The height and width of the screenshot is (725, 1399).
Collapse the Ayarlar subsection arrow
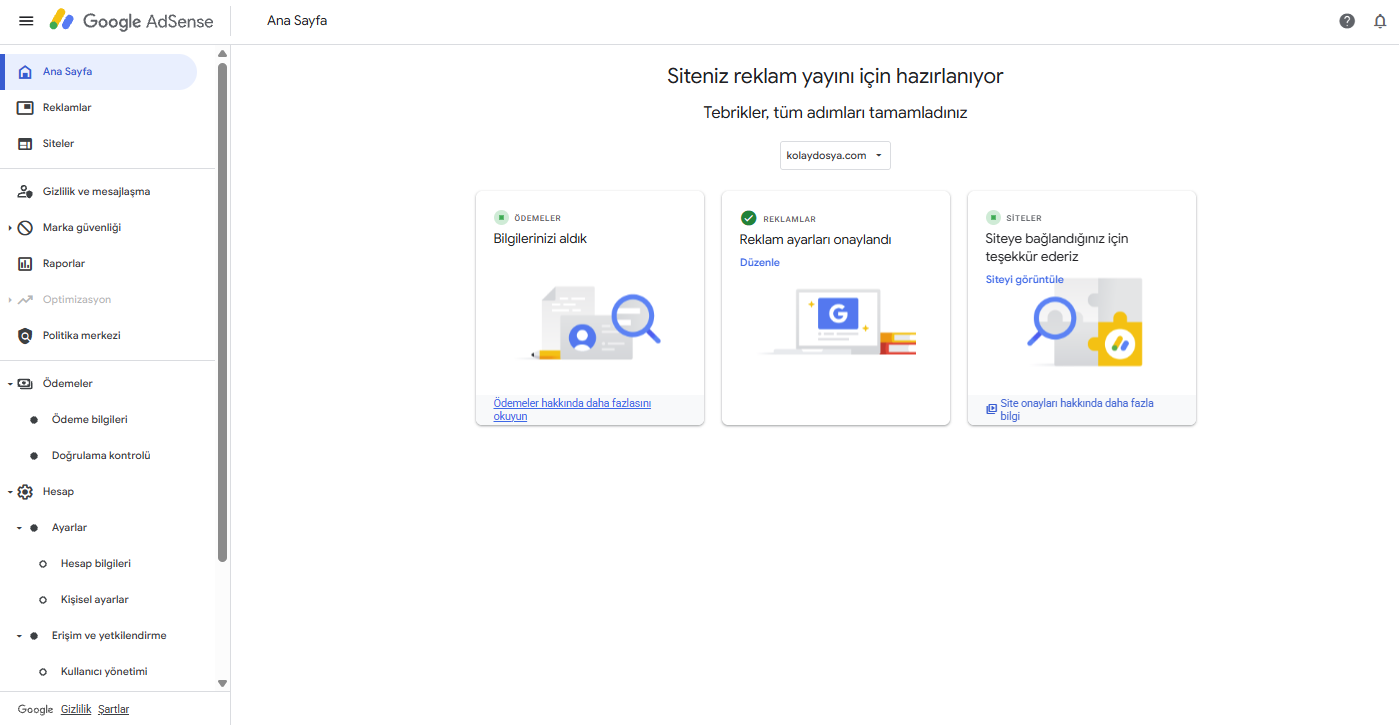(19, 528)
